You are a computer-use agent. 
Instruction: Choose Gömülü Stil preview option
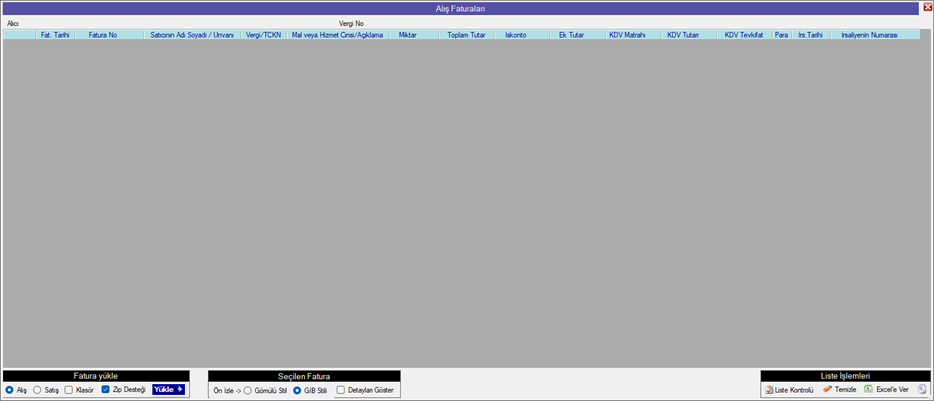pyautogui.click(x=248, y=390)
